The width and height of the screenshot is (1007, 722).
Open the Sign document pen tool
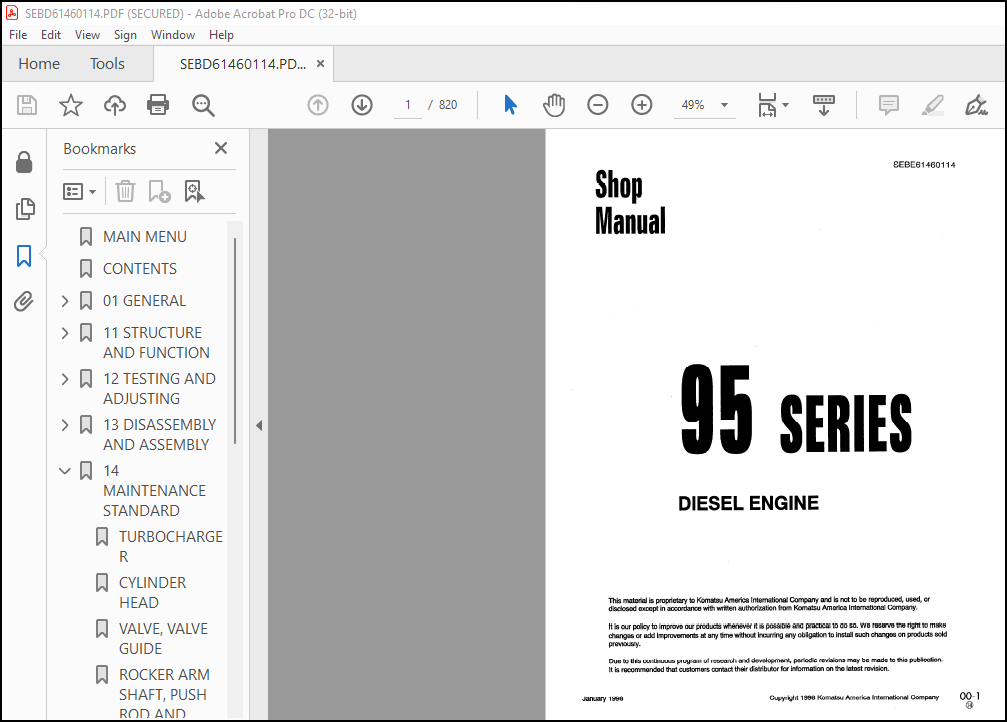pos(976,105)
